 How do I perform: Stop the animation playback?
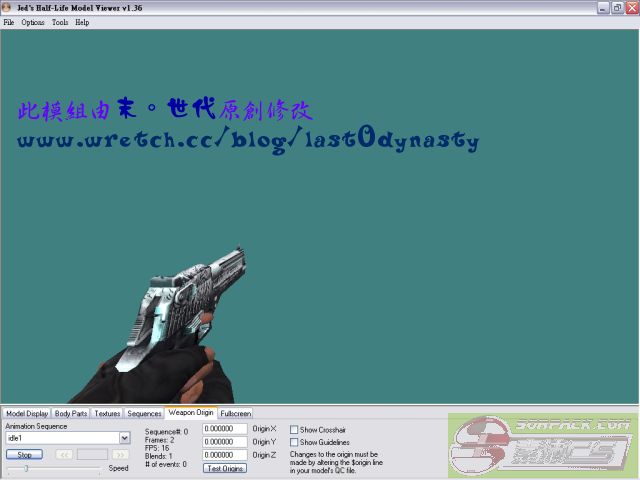pyautogui.click(x=24, y=455)
